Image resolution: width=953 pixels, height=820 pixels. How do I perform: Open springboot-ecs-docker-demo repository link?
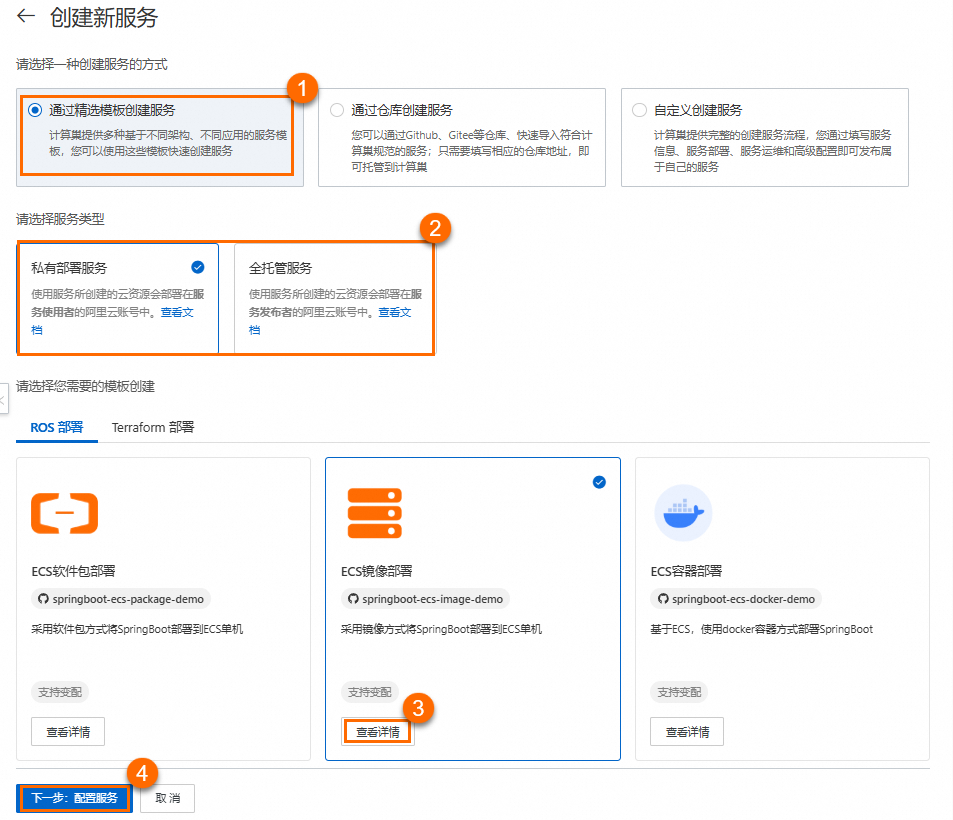point(736,599)
